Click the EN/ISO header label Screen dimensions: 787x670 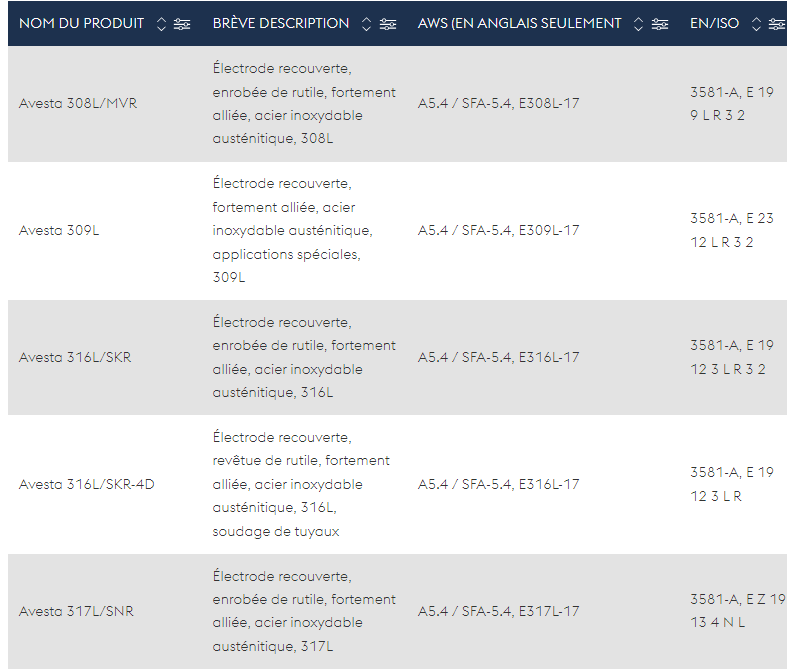(x=714, y=24)
